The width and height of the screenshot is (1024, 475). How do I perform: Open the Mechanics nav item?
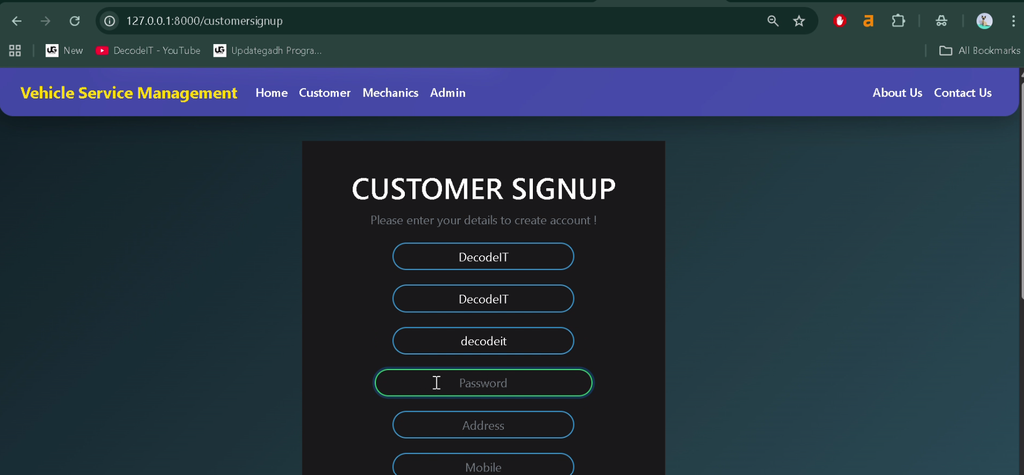pyautogui.click(x=391, y=93)
